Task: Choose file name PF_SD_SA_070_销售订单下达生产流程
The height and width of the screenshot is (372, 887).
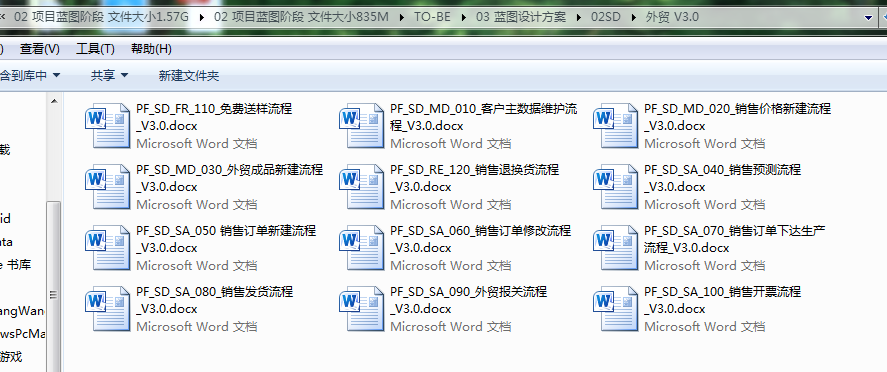Action: (x=735, y=239)
